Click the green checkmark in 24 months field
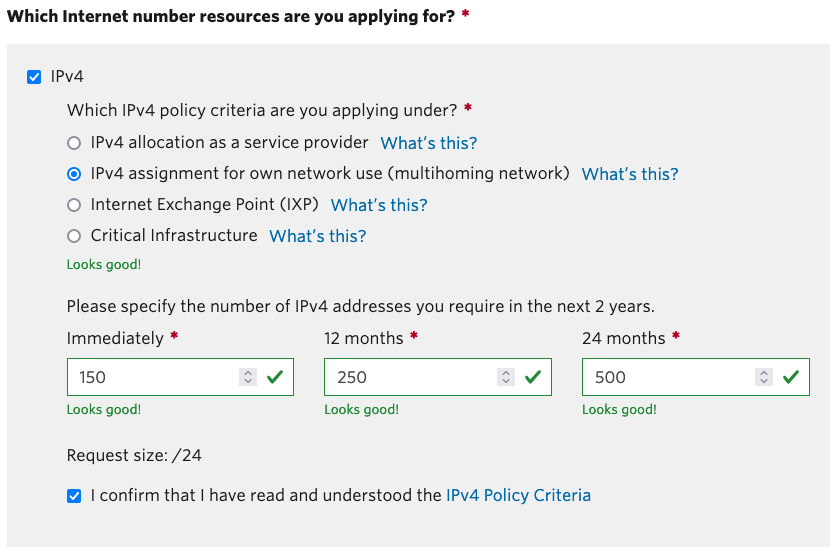This screenshot has width=839, height=555. [791, 377]
